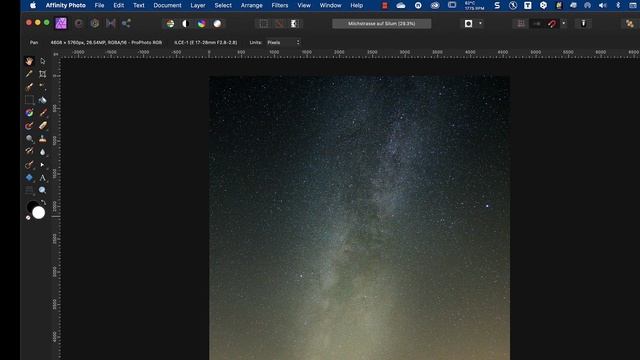Toggle Quick Mask mode

(469, 24)
